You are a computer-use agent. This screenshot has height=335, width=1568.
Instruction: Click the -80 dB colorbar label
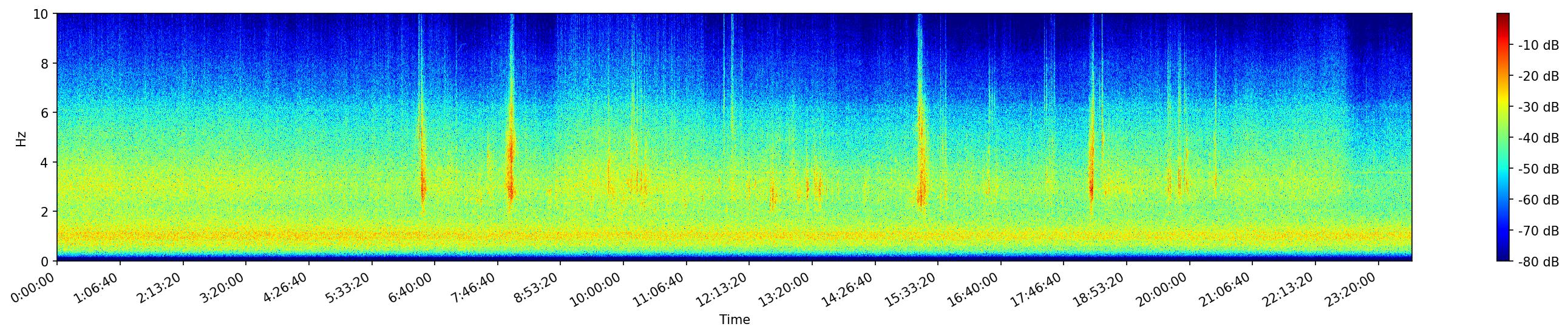(x=1538, y=262)
